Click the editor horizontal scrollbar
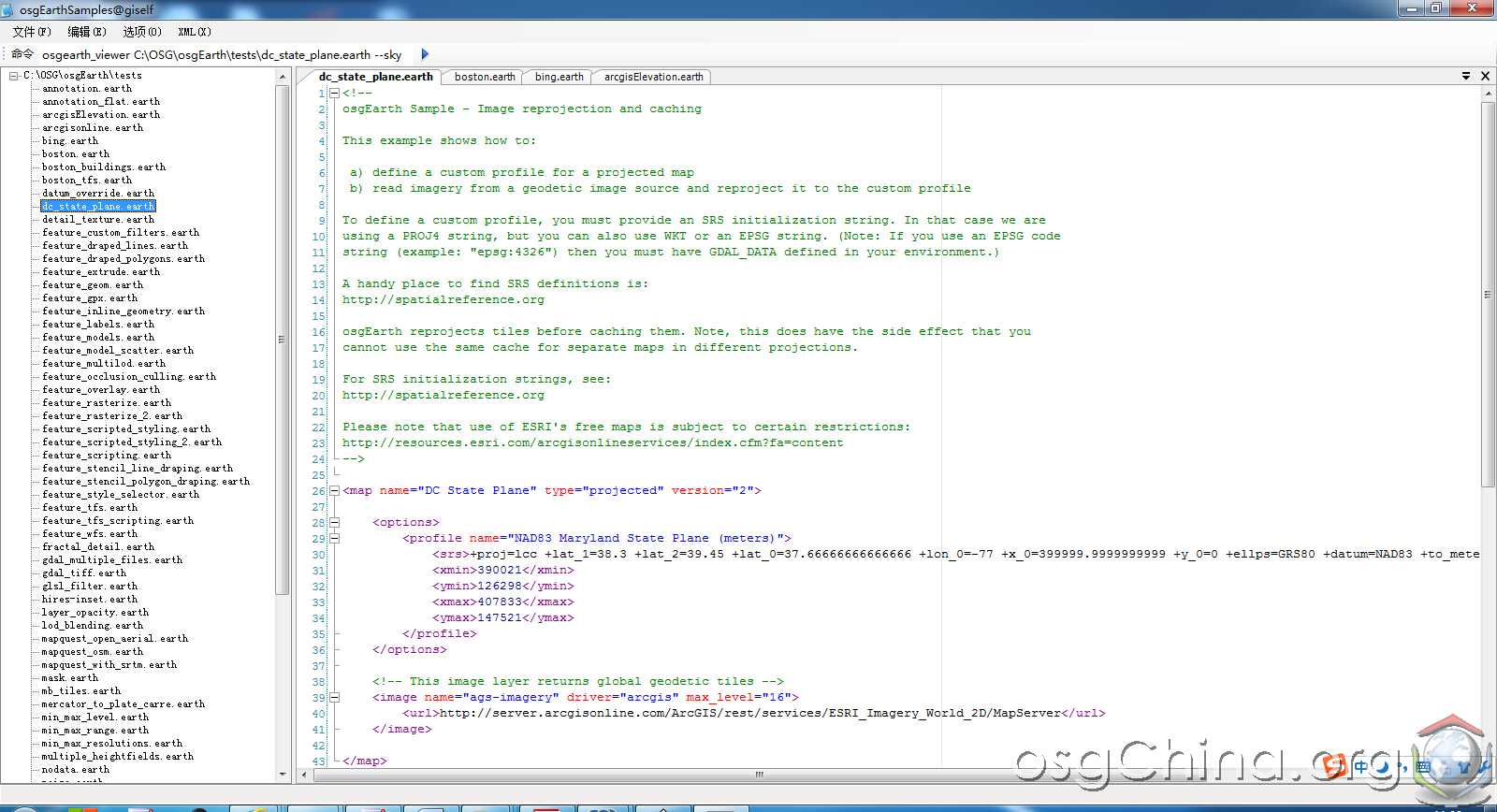Screen dimensions: 1497x812 [x=758, y=775]
